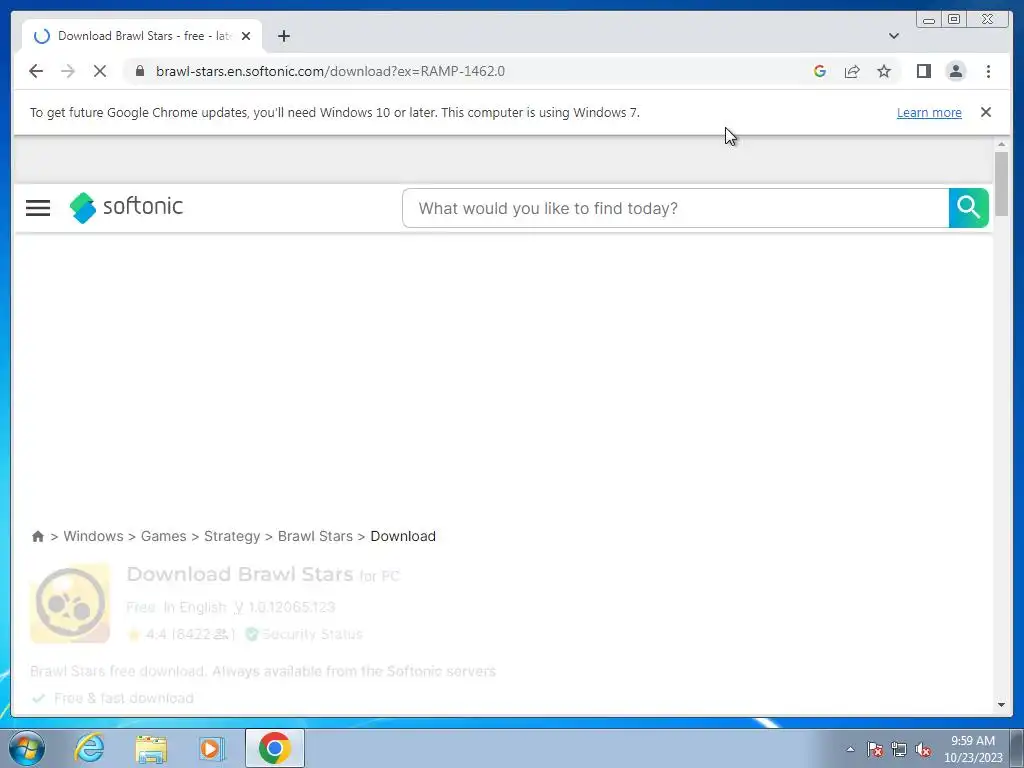Click the Security Status badge
Screen dimensions: 1024x768
[x=304, y=634]
